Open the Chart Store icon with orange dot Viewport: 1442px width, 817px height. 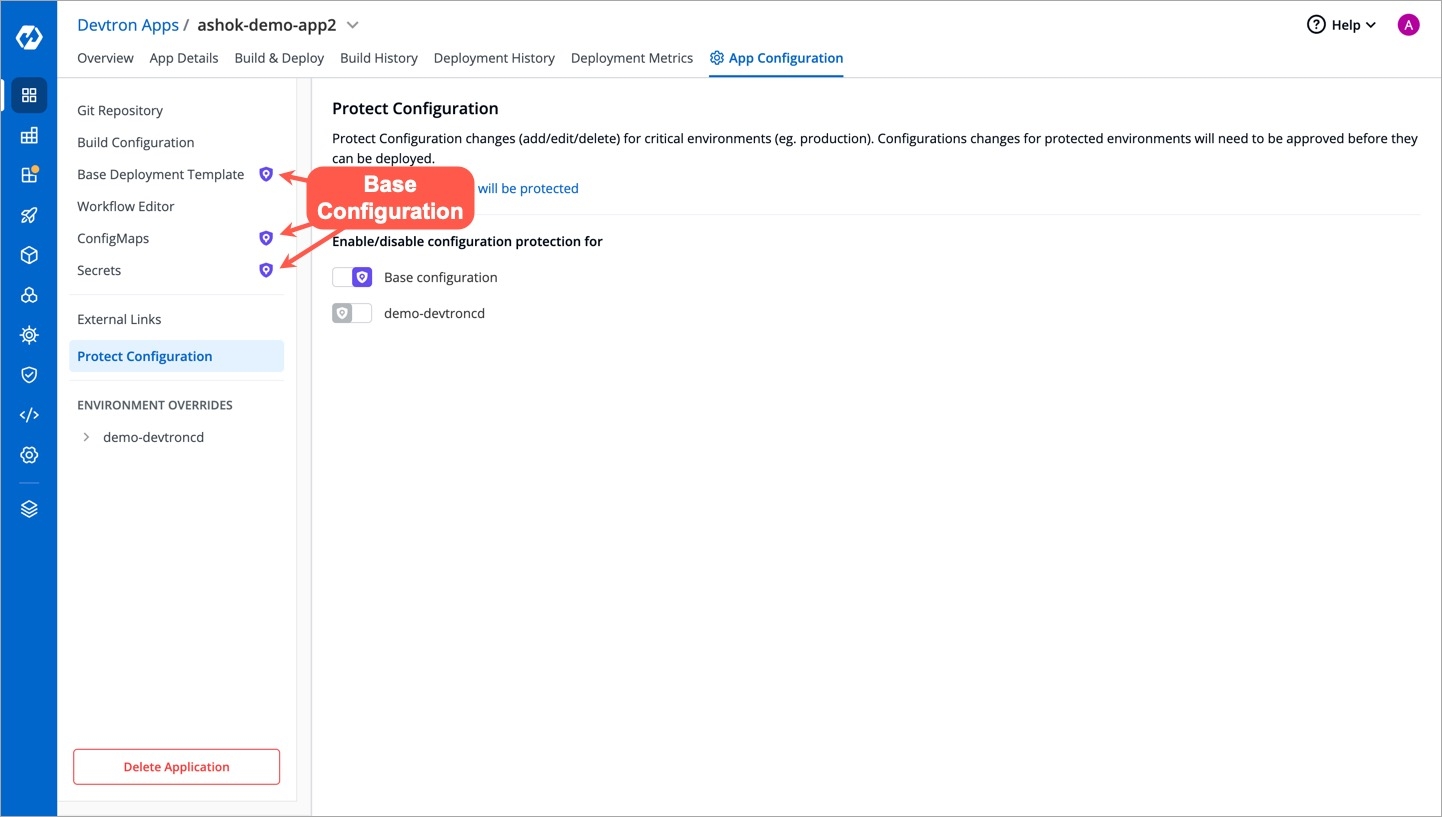coord(29,175)
